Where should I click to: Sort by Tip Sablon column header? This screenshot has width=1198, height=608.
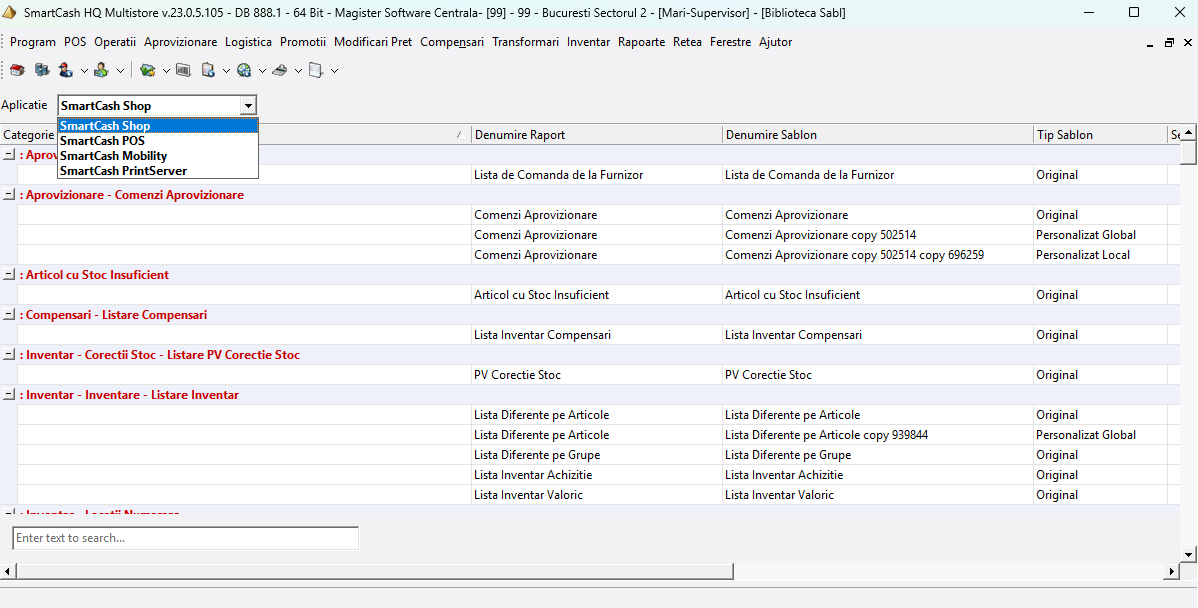[1100, 134]
